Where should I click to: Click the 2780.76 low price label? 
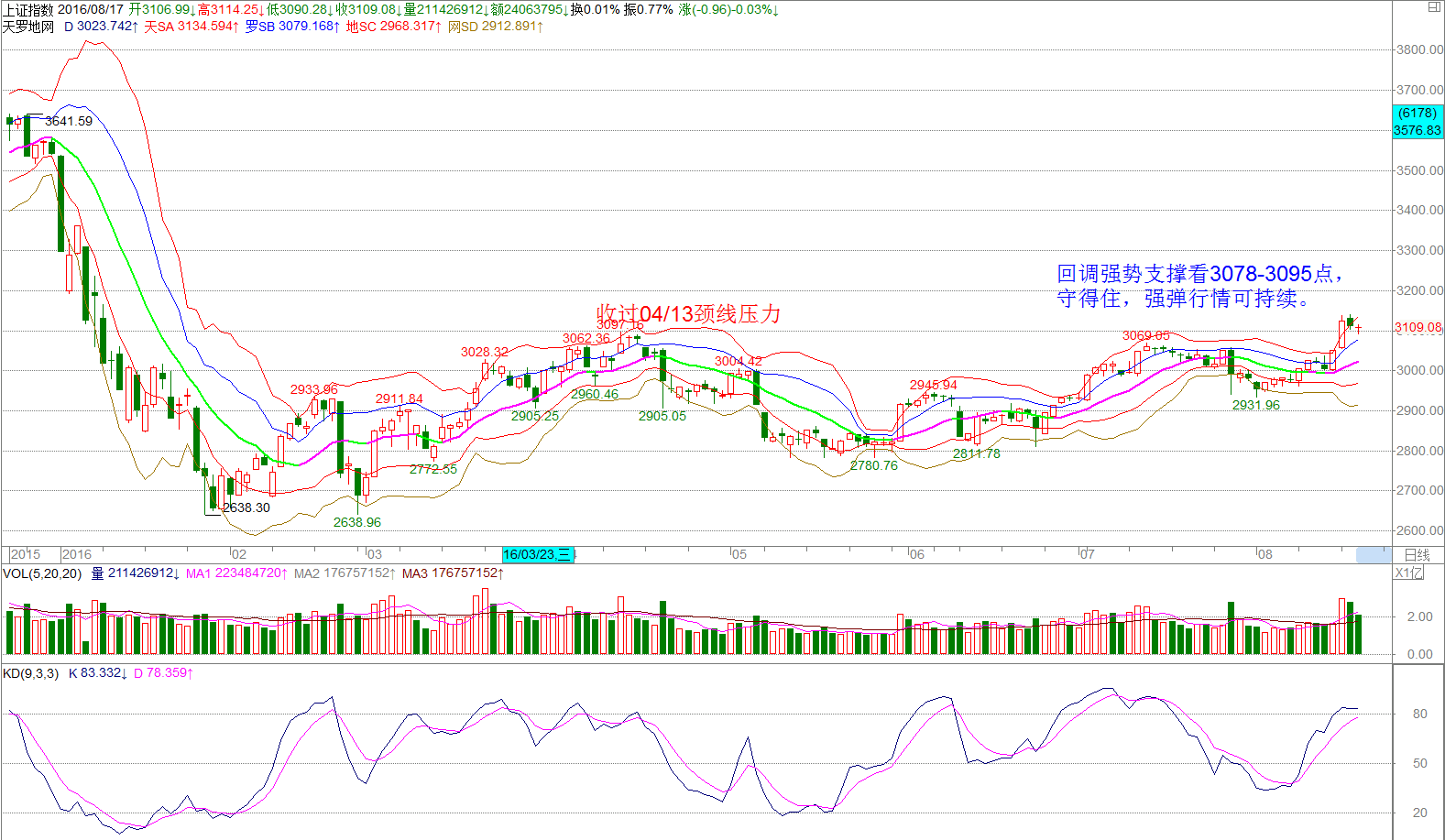pyautogui.click(x=874, y=465)
